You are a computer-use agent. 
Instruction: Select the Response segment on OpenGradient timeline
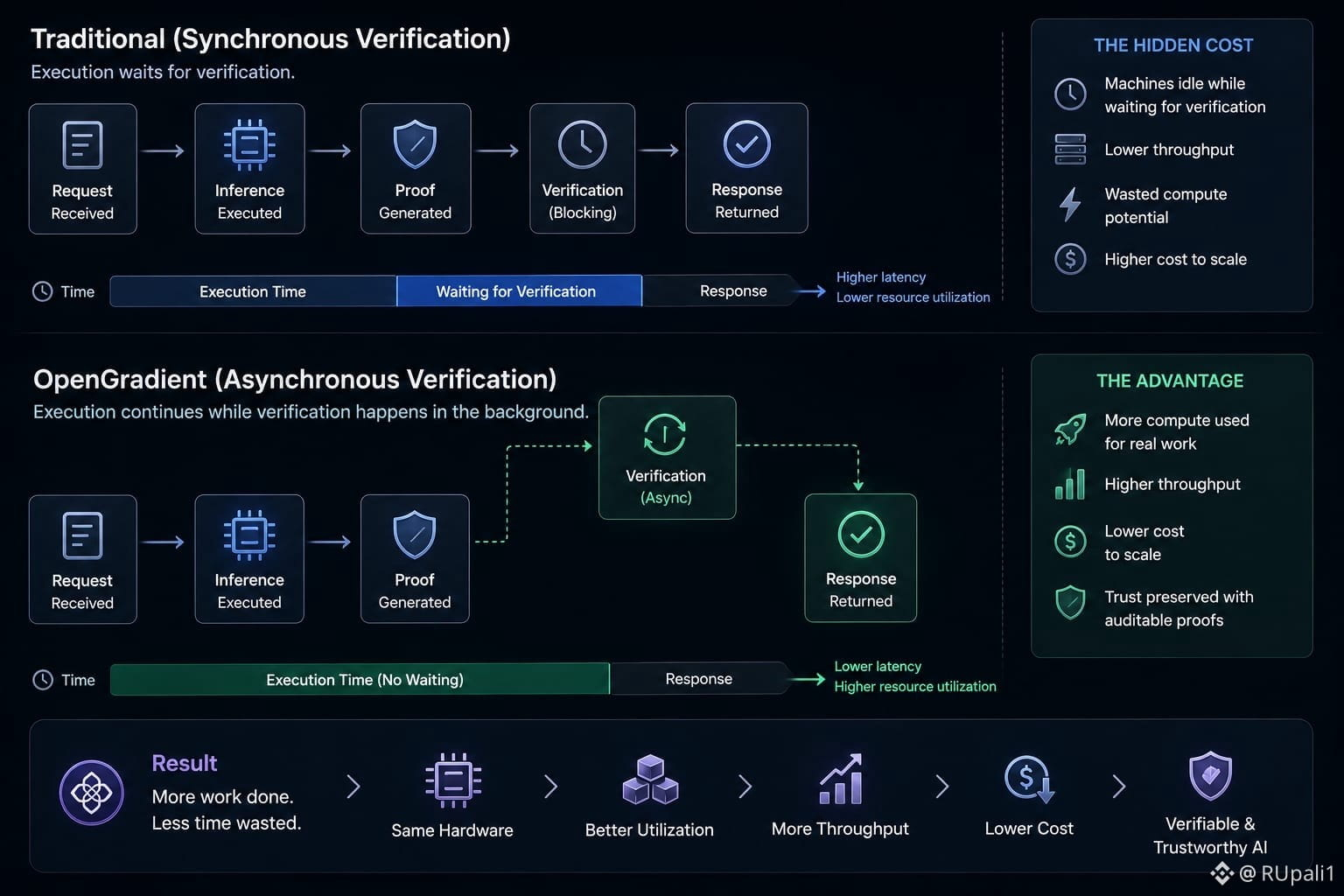(699, 678)
